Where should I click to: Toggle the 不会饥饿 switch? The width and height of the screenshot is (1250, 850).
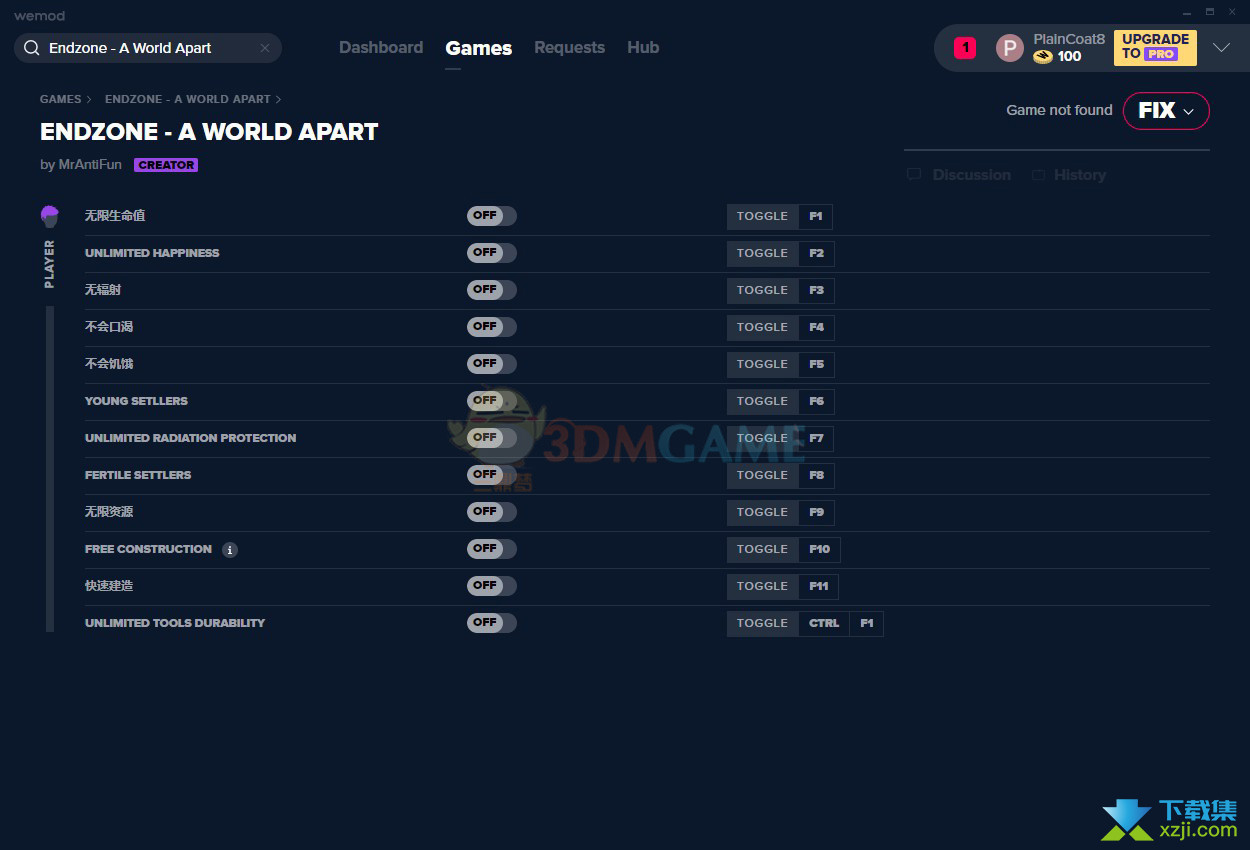(492, 364)
